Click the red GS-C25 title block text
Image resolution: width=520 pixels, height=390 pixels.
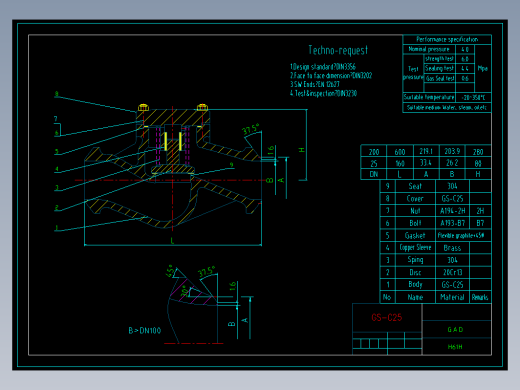point(387,317)
